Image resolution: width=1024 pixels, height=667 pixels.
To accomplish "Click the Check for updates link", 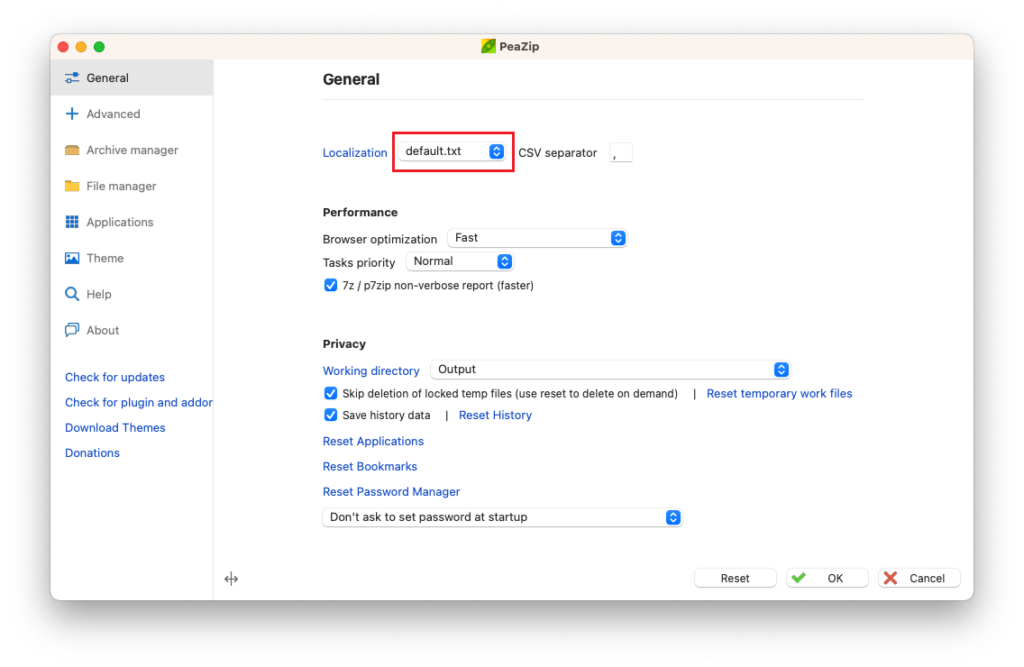I will click(x=115, y=377).
